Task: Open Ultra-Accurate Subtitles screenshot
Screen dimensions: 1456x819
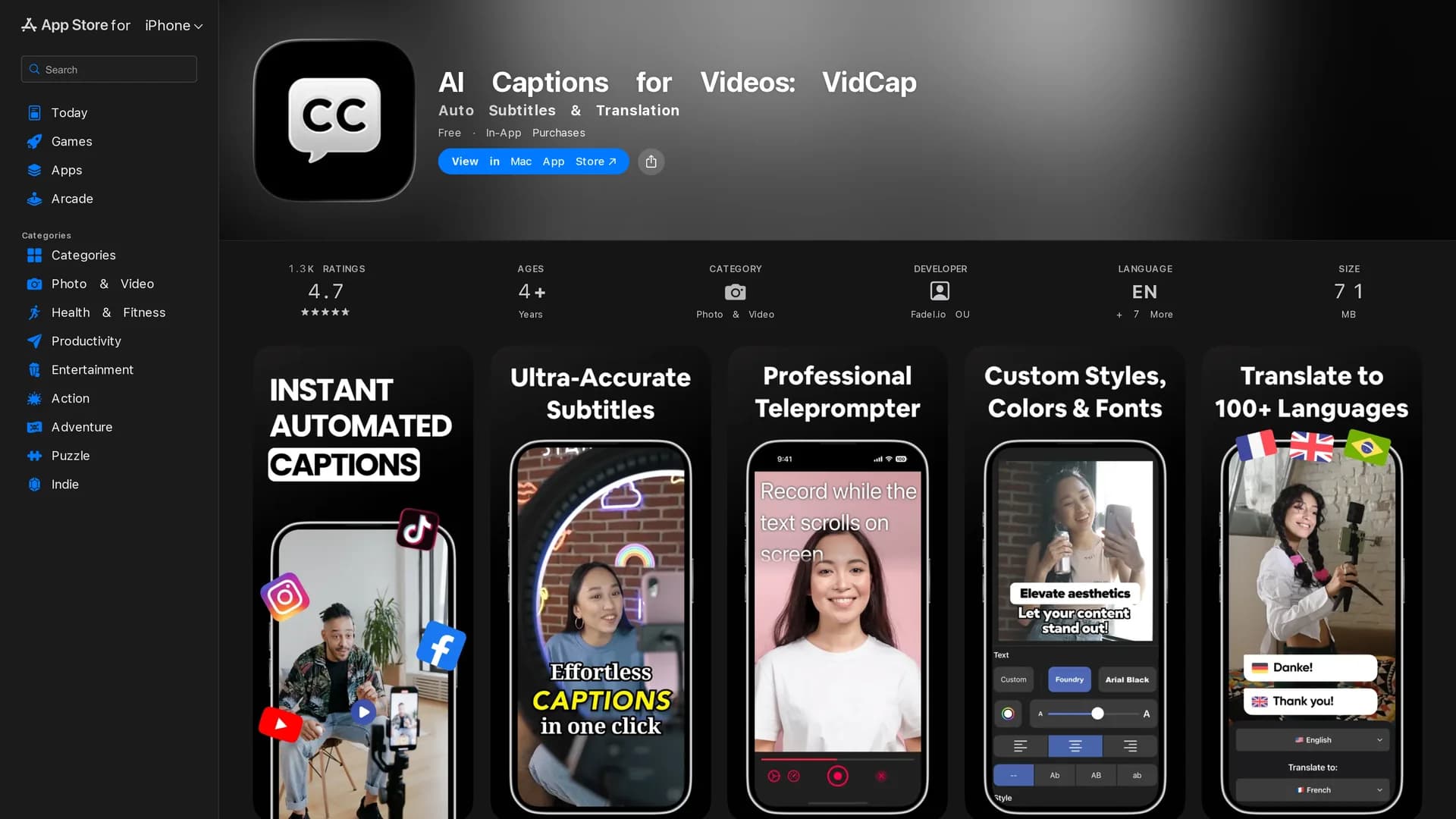Action: point(601,582)
